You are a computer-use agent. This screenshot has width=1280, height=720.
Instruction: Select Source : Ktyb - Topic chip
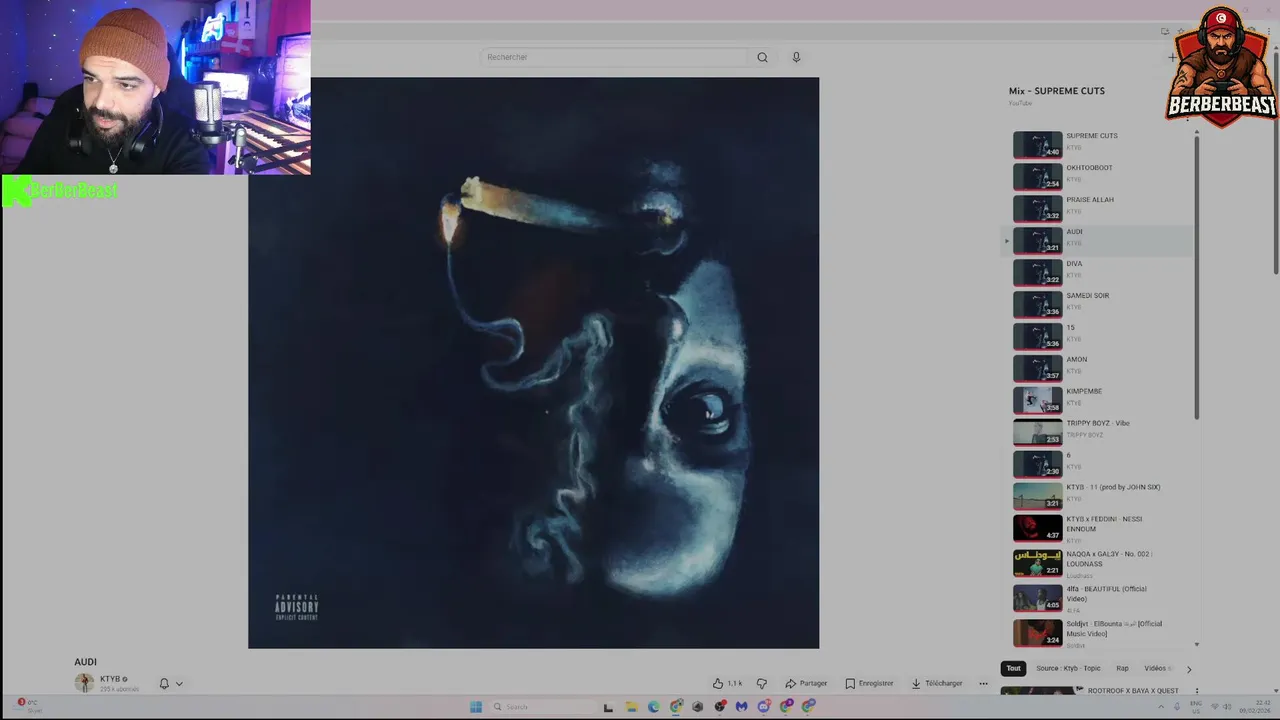(1068, 668)
